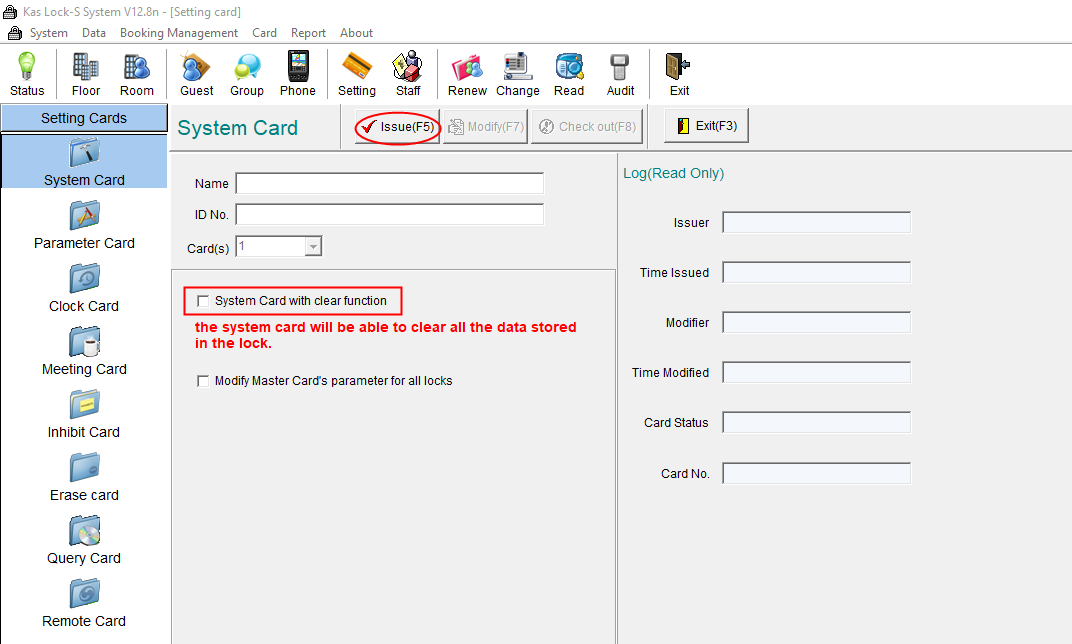Click the Read card toolbar icon

pyautogui.click(x=569, y=74)
